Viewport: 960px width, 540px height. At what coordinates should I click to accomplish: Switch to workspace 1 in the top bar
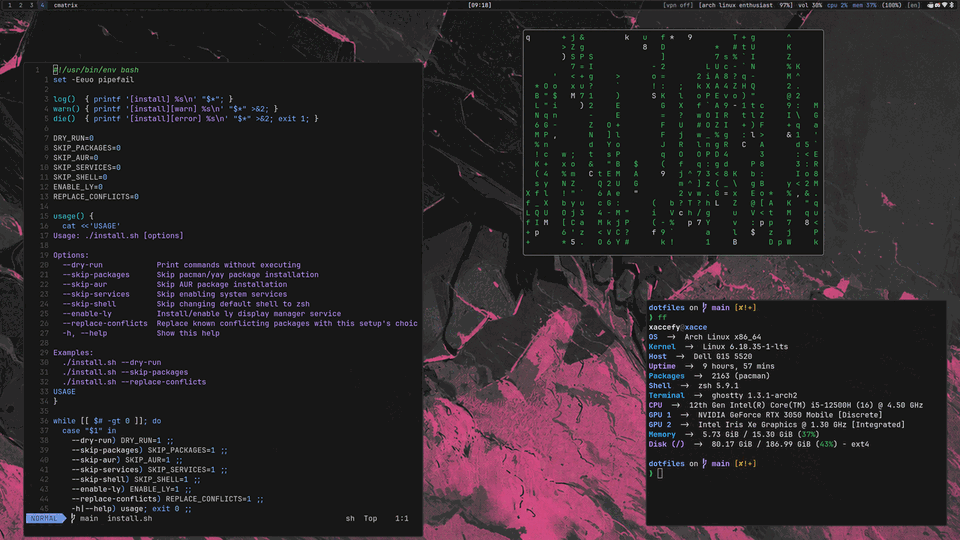9,5
